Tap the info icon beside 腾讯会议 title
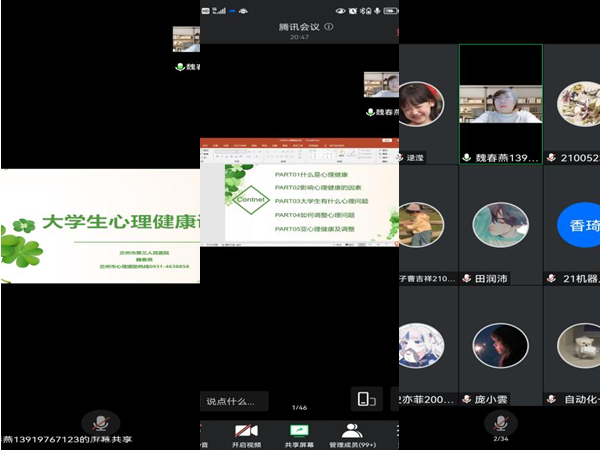Image resolution: width=600 pixels, height=450 pixels. pyautogui.click(x=328, y=26)
